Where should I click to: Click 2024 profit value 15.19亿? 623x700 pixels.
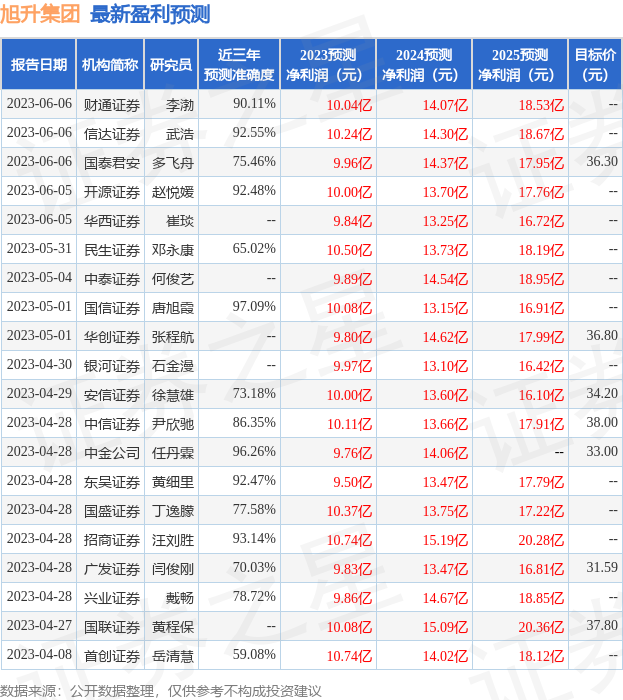point(445,541)
